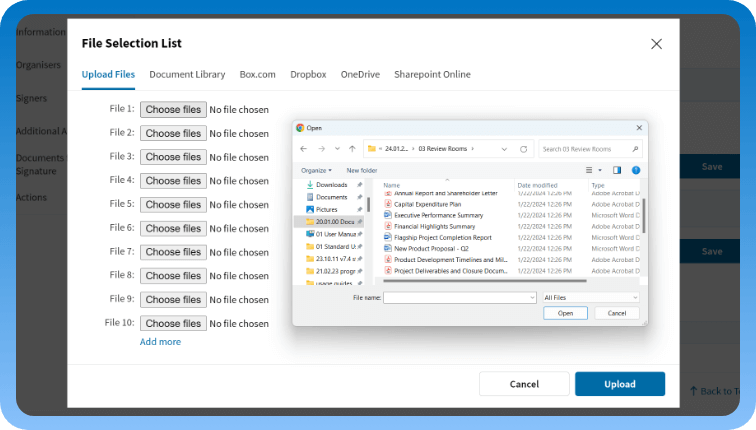Expand the File name combo box arrow
Screen dimensions: 756x430
click(x=531, y=297)
